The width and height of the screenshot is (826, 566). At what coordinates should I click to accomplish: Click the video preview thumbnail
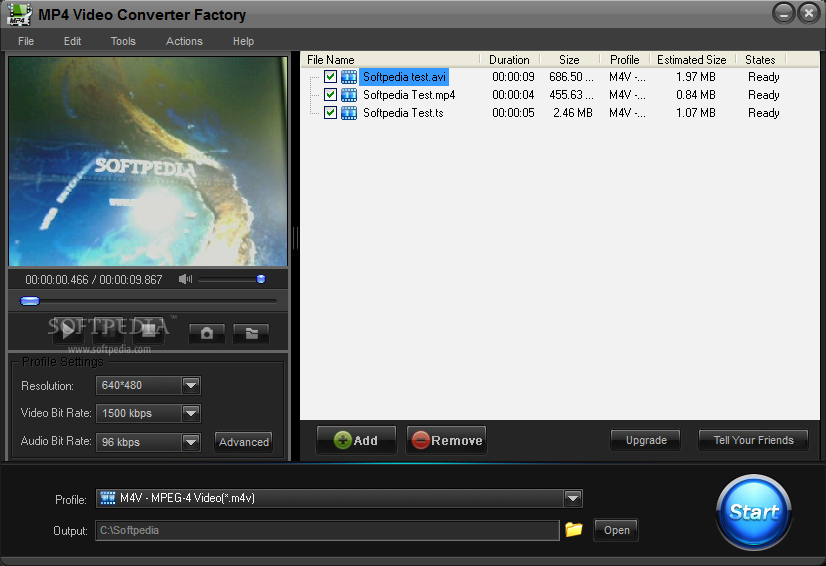(148, 161)
